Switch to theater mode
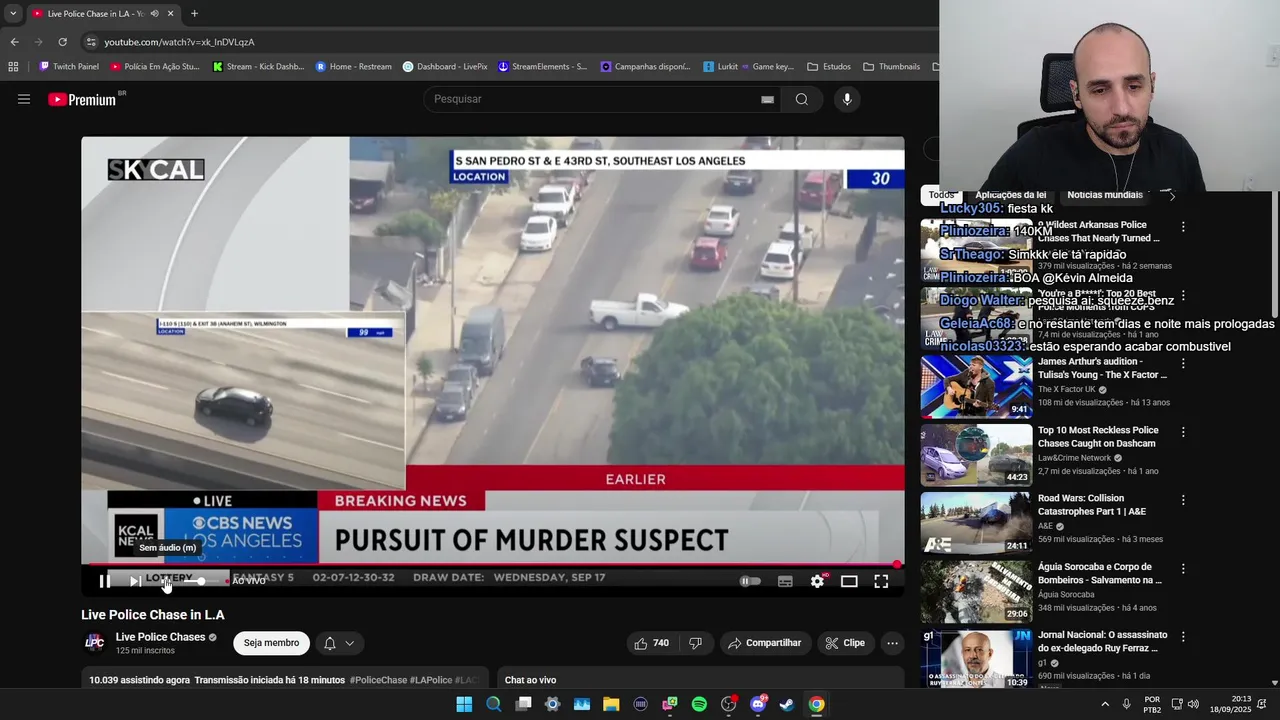Image resolution: width=1280 pixels, height=720 pixels. 849,581
